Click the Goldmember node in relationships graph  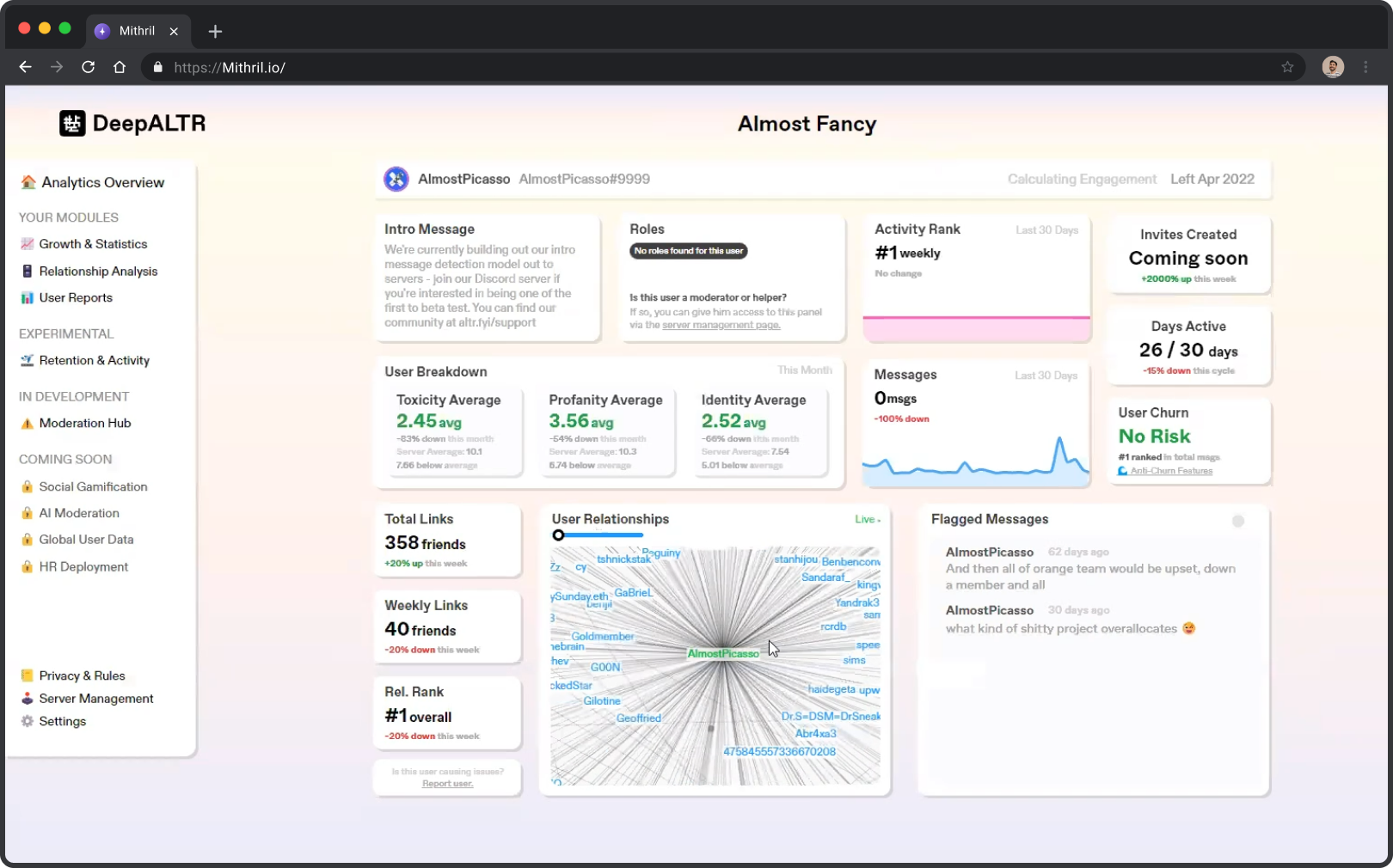602,637
